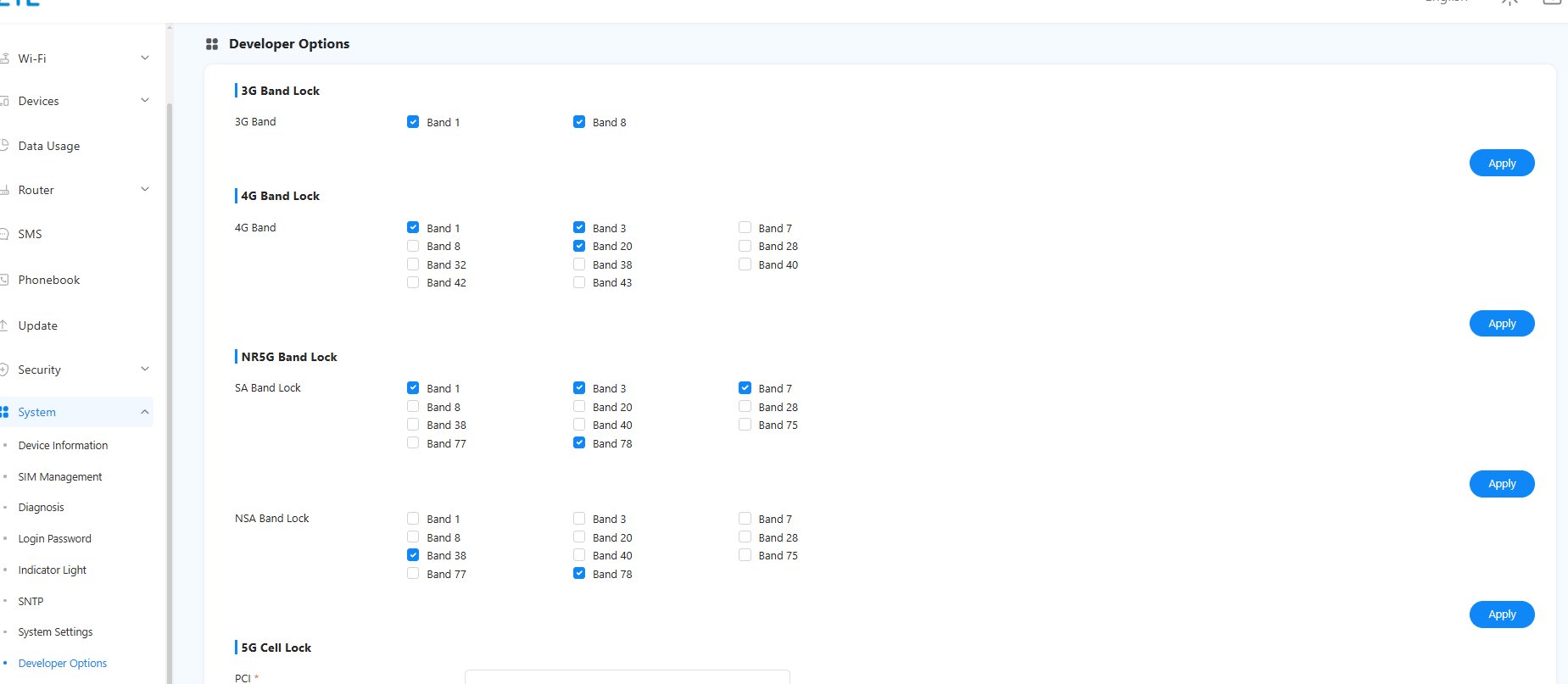Screen dimensions: 1568x684
Task: Click the Router icon in sidebar
Action: point(4,190)
